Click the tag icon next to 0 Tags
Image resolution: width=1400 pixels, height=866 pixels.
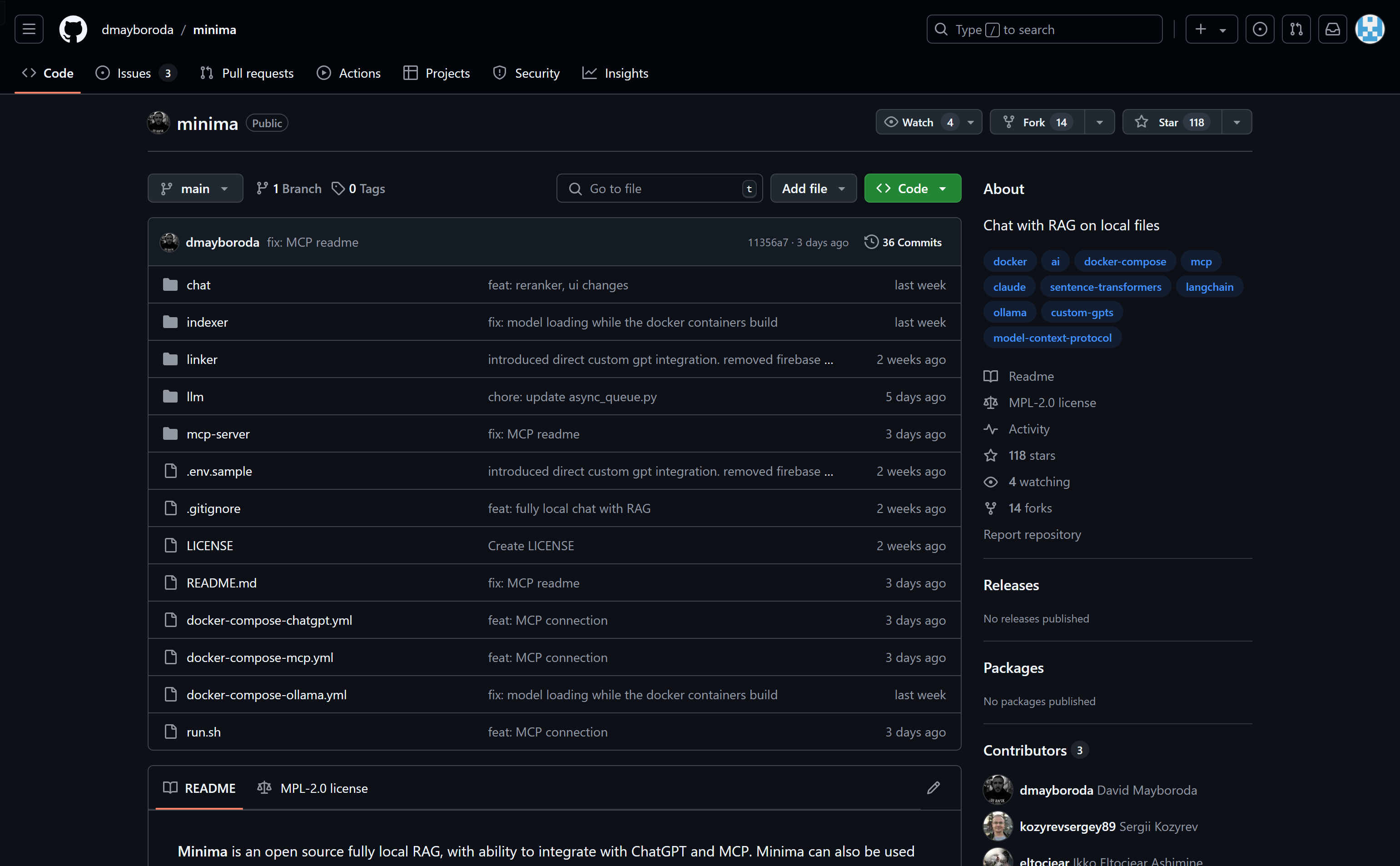coord(338,189)
